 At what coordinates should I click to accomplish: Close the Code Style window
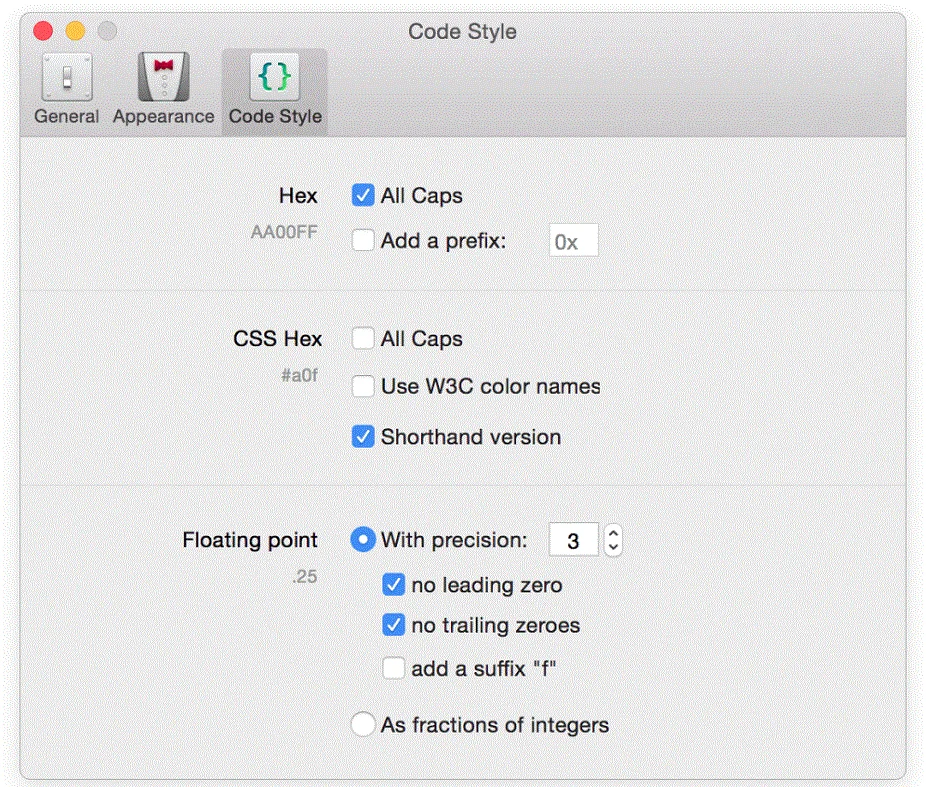[x=43, y=31]
